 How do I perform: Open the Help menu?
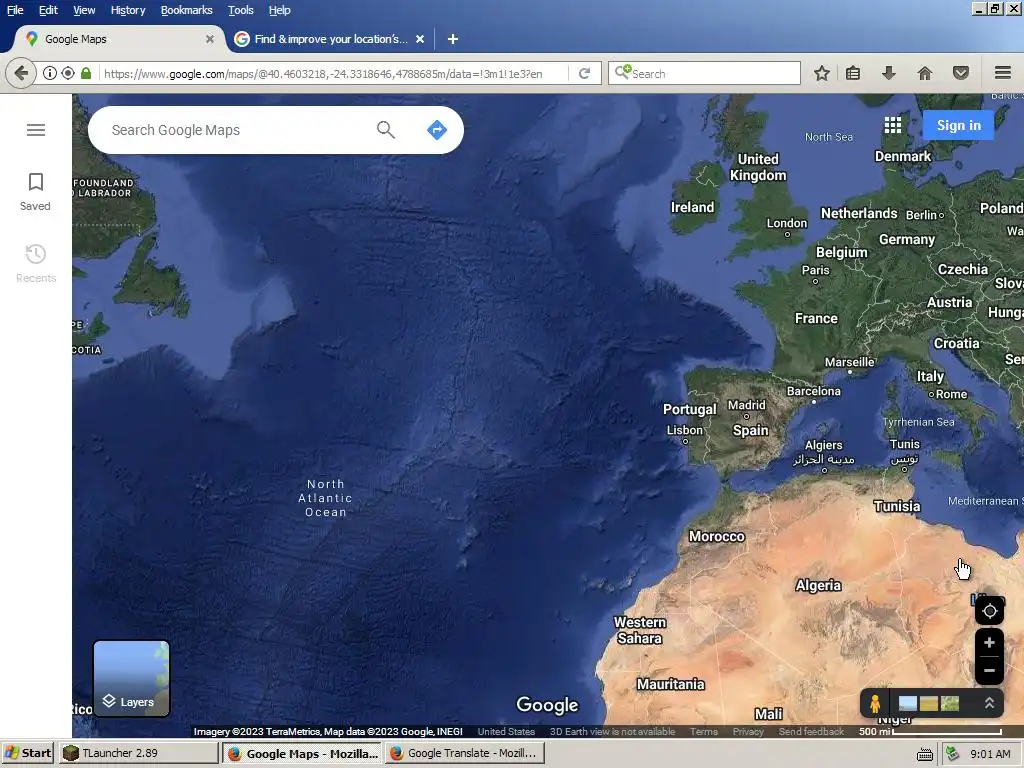click(280, 10)
